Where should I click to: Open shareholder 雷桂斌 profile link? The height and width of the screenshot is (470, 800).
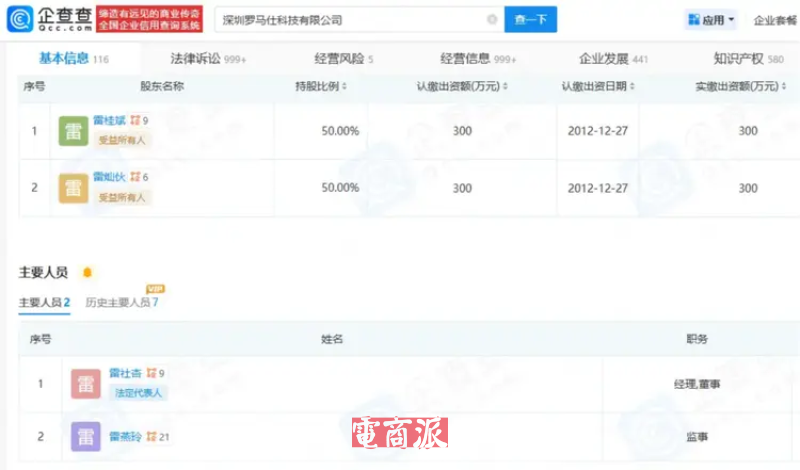[x=109, y=120]
